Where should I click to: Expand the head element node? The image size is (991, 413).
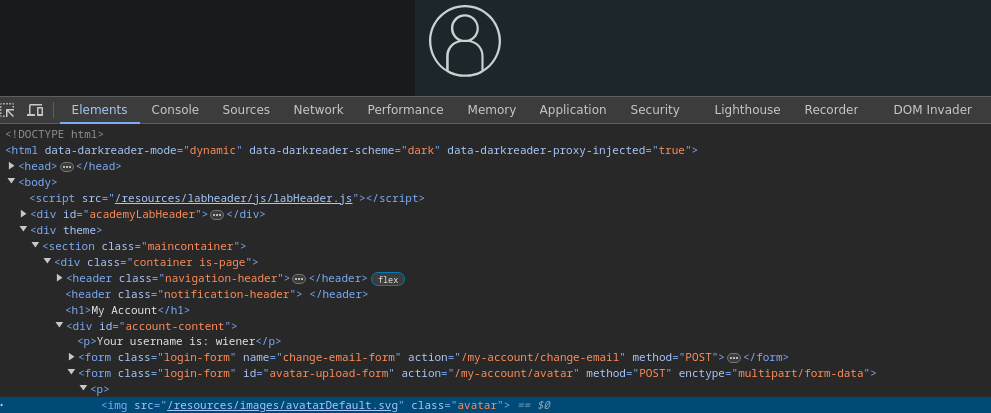click(11, 166)
